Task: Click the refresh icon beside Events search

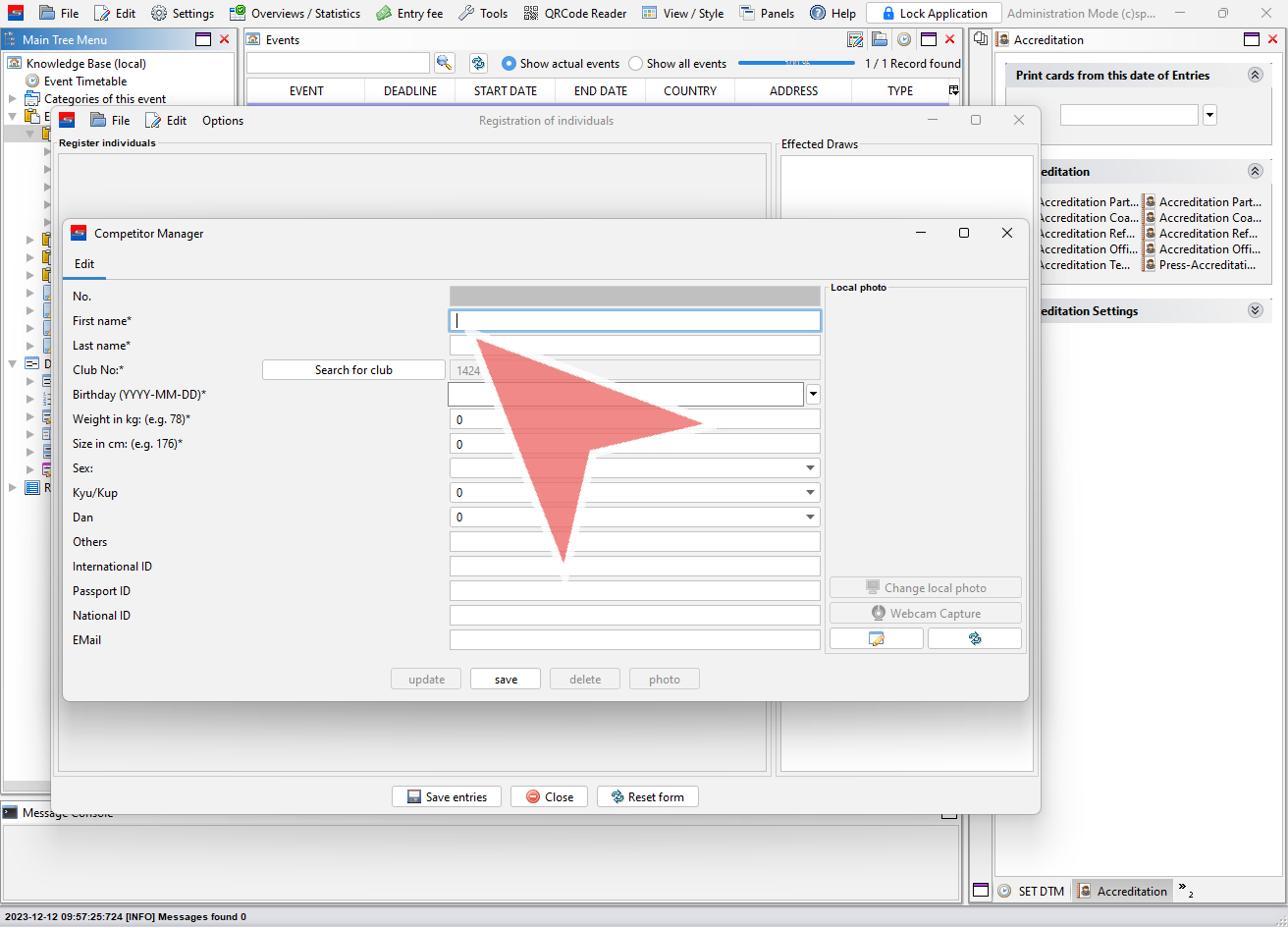Action: point(478,63)
